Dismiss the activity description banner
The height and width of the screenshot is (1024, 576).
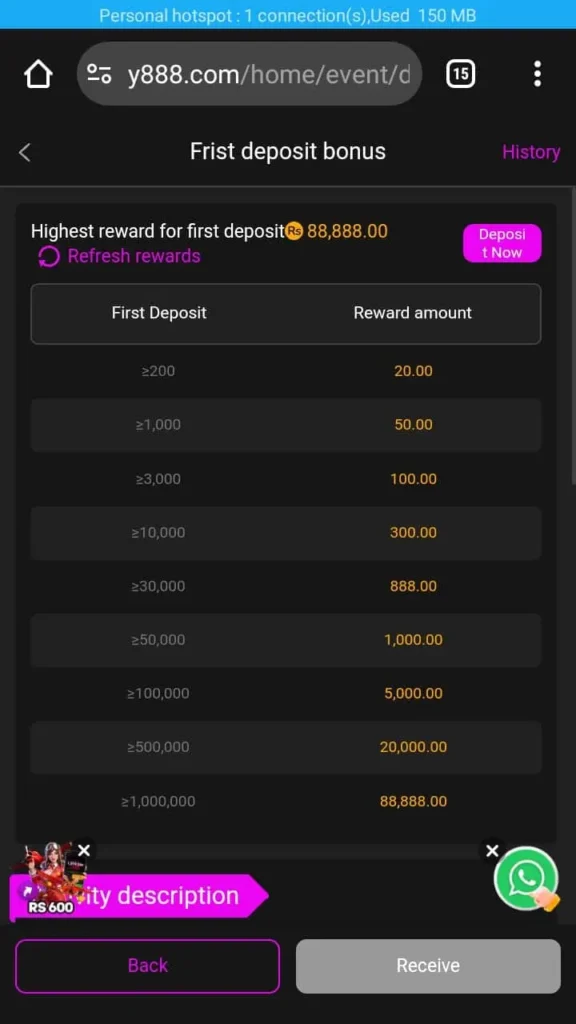pyautogui.click(x=84, y=850)
